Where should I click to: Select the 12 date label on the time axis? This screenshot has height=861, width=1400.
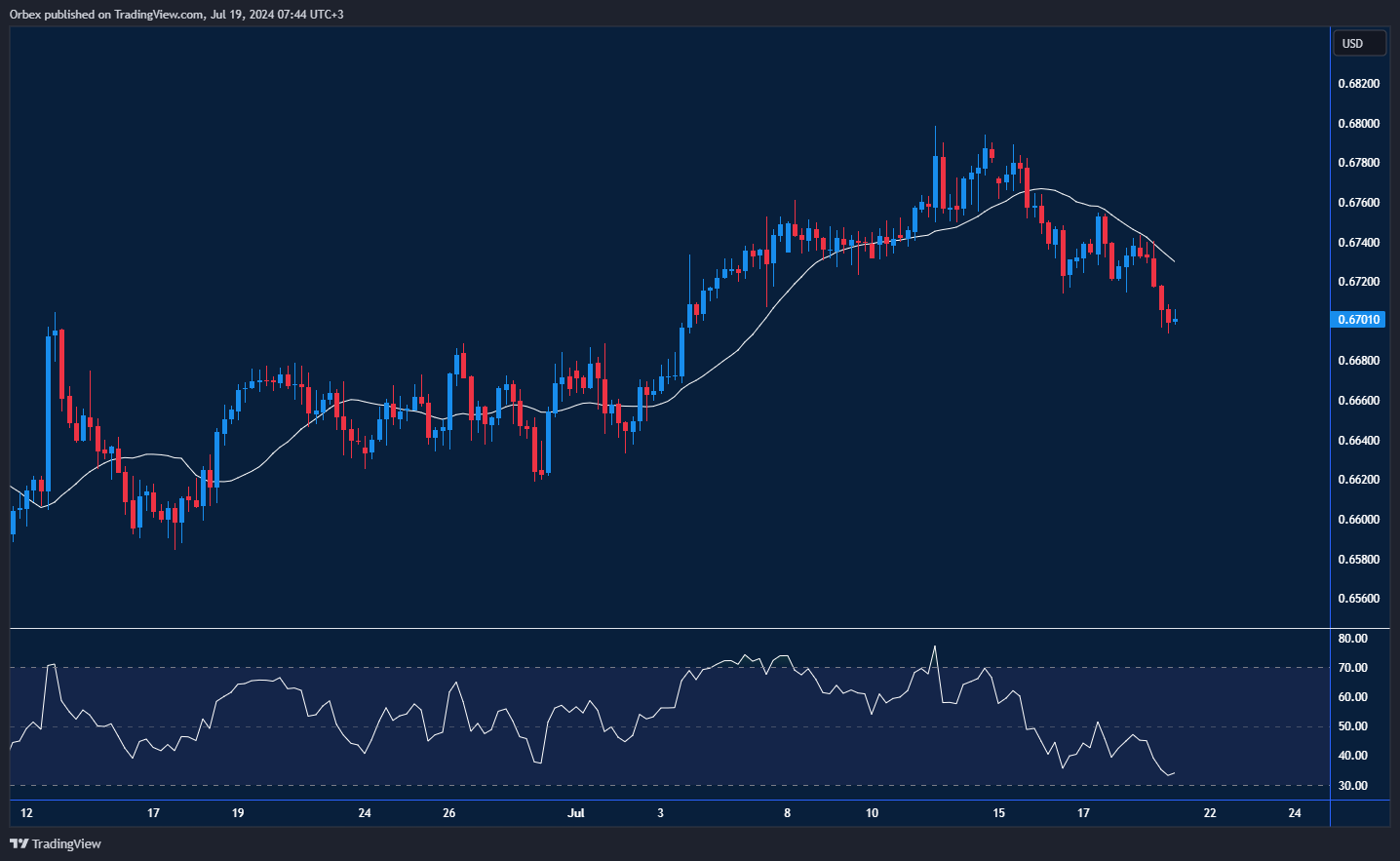click(x=26, y=813)
